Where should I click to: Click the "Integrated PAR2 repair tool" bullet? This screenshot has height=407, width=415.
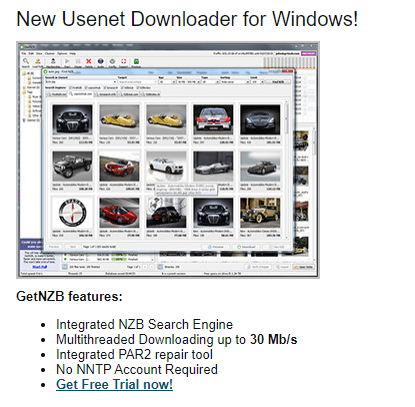tap(134, 354)
